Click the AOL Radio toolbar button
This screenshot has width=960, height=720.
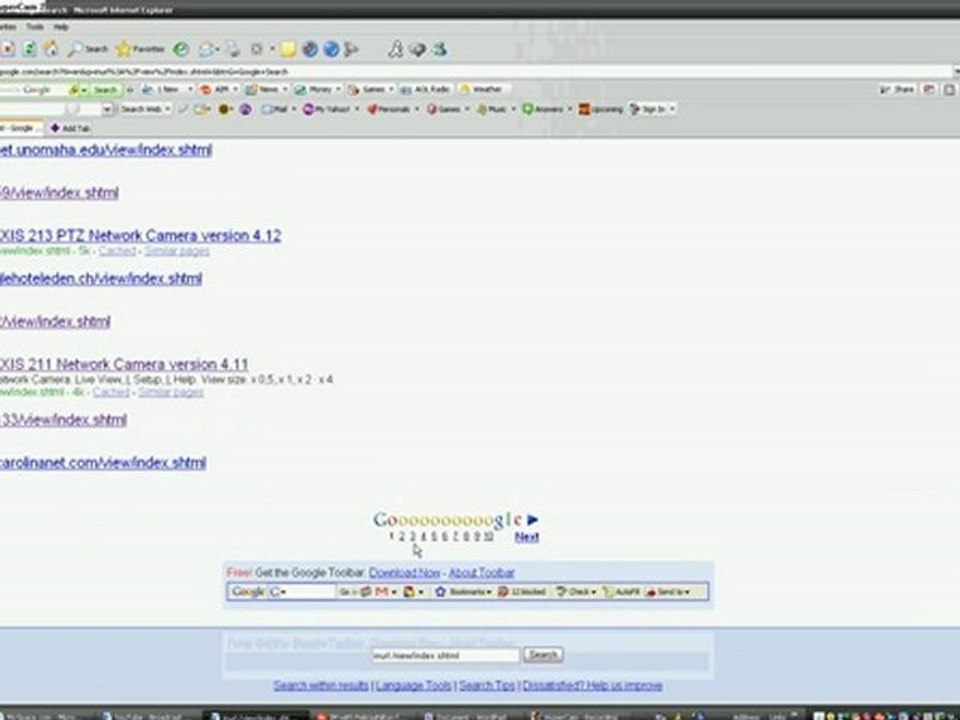coord(426,89)
